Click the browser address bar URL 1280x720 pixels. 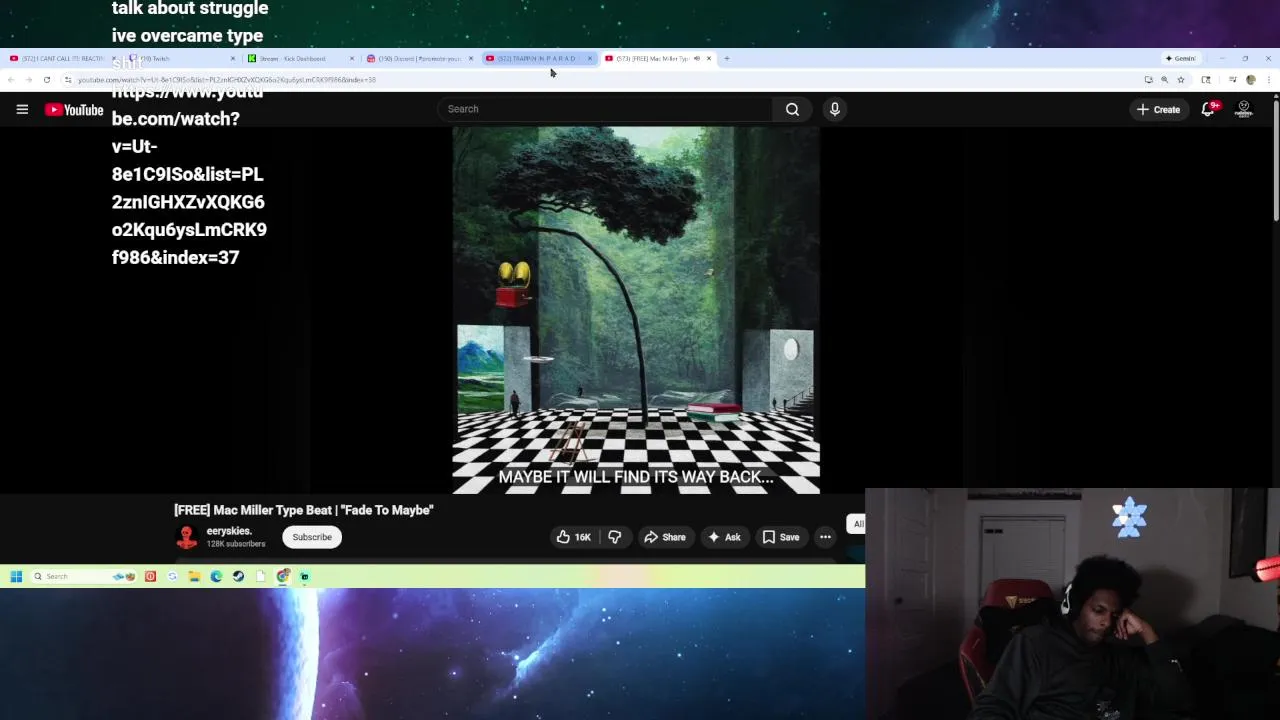click(x=227, y=79)
